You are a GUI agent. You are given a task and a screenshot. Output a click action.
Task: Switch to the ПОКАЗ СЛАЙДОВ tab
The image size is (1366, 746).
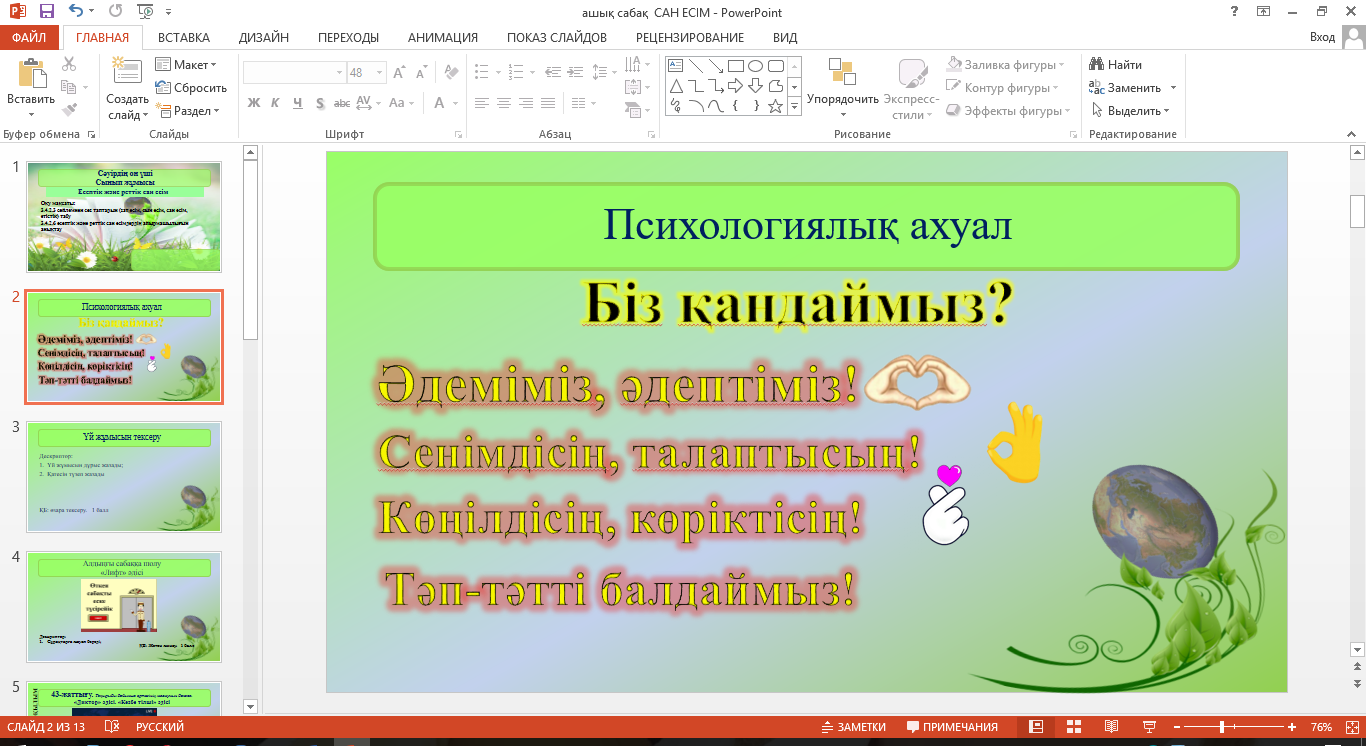(x=557, y=37)
